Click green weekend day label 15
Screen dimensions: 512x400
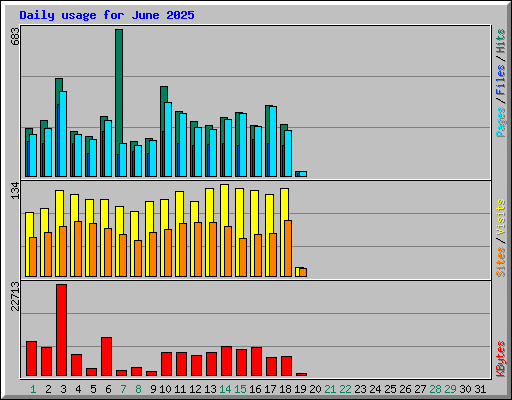240,389
